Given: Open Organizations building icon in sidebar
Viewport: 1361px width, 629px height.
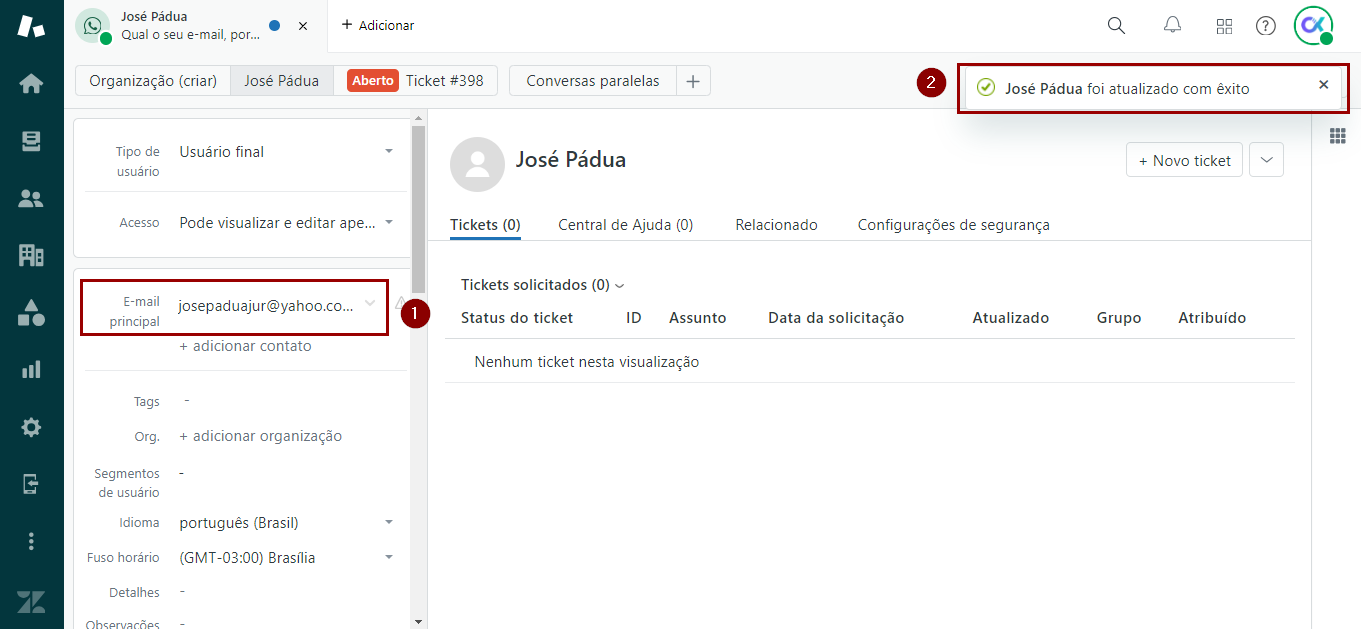Looking at the screenshot, I should (x=31, y=255).
